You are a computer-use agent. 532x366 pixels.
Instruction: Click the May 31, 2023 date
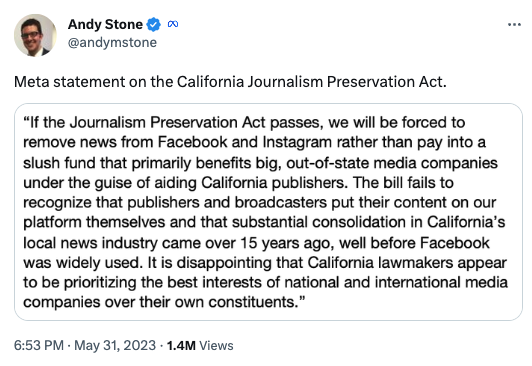115,345
